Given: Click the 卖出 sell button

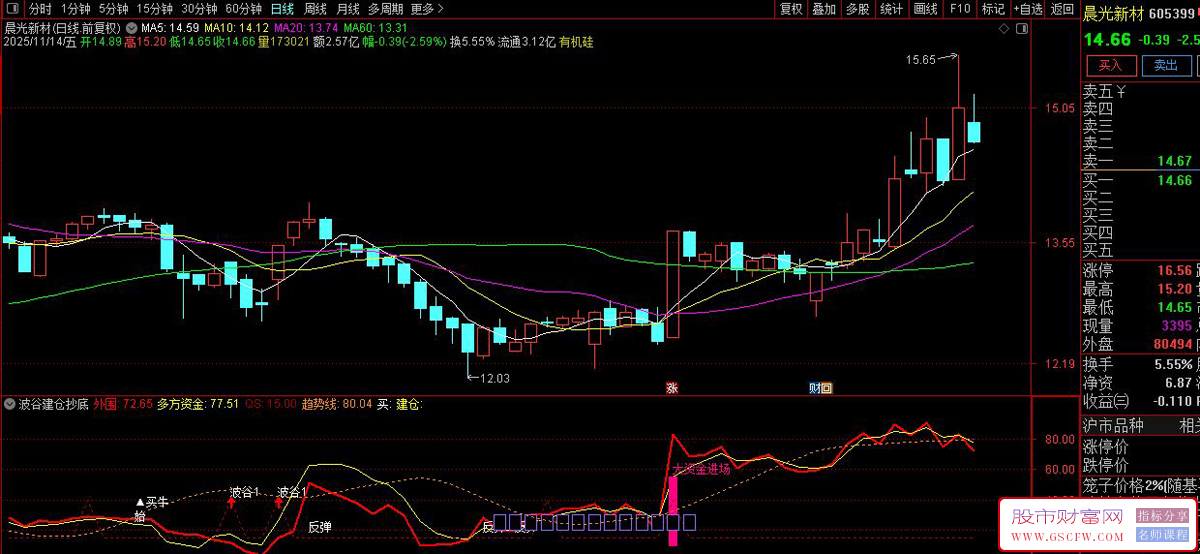Looking at the screenshot, I should [x=1166, y=65].
